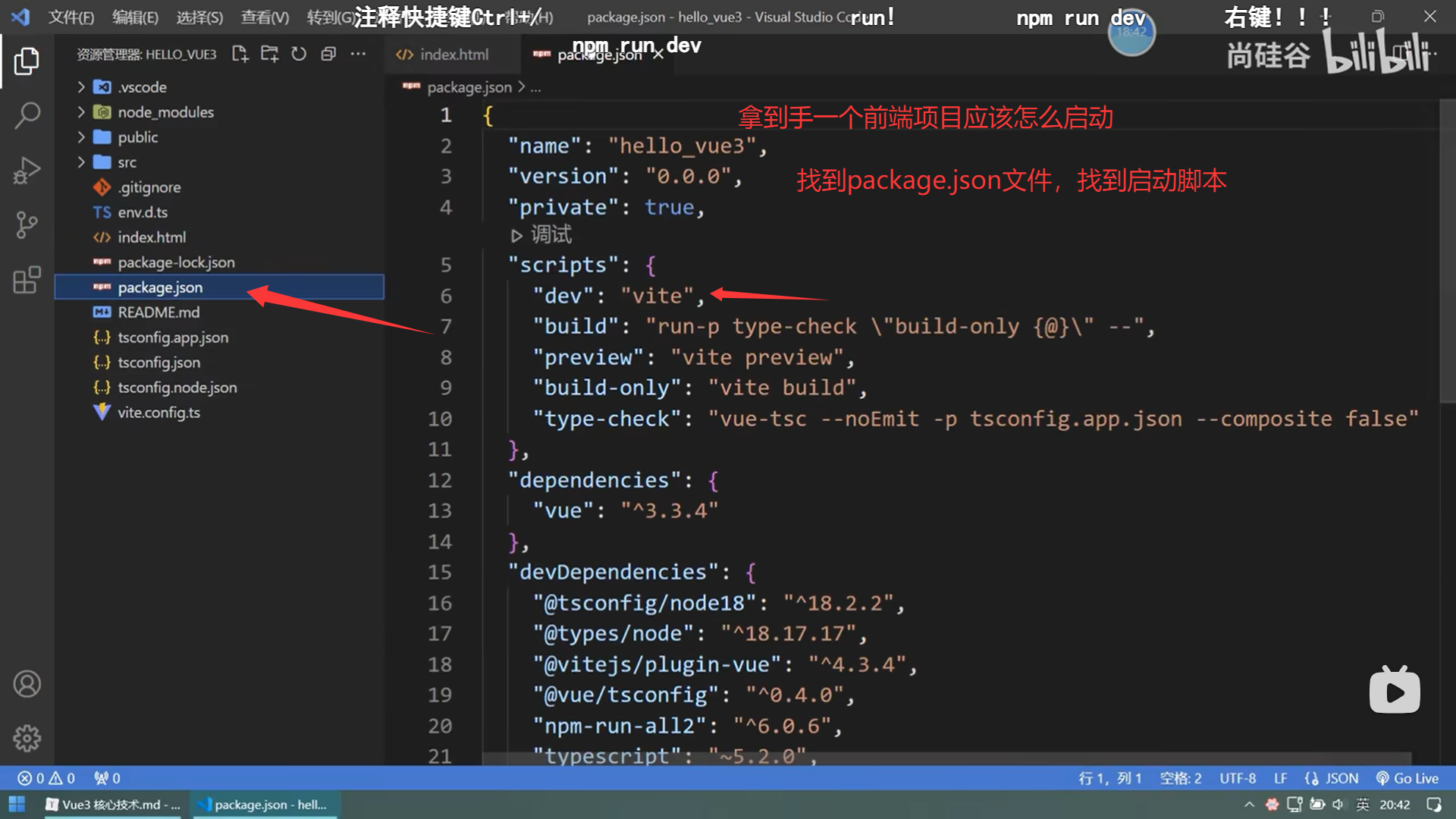Click the ports forwarded status icon
This screenshot has height=819, width=1456.
107,778
